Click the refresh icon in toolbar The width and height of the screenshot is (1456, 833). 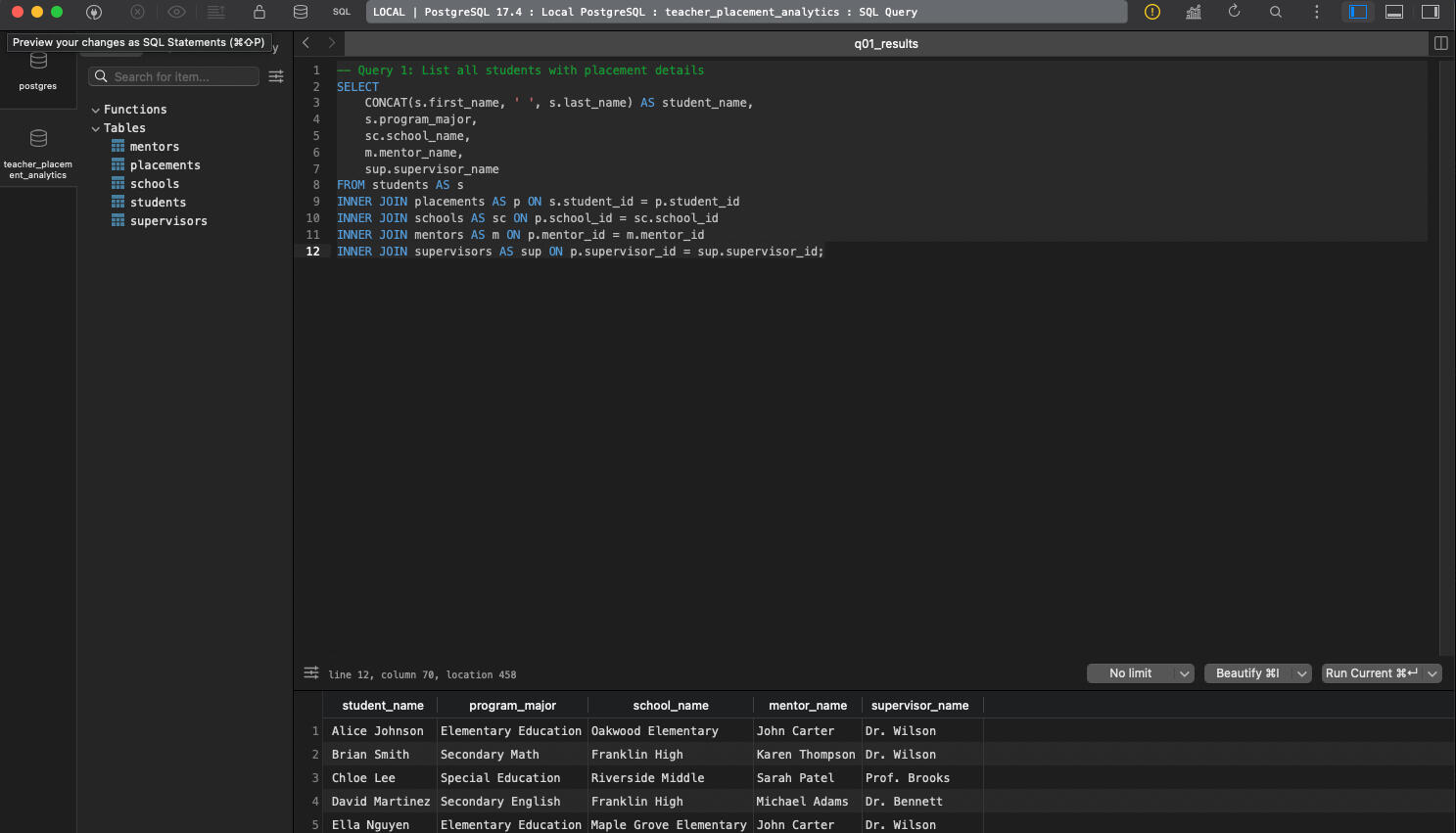pyautogui.click(x=1234, y=12)
